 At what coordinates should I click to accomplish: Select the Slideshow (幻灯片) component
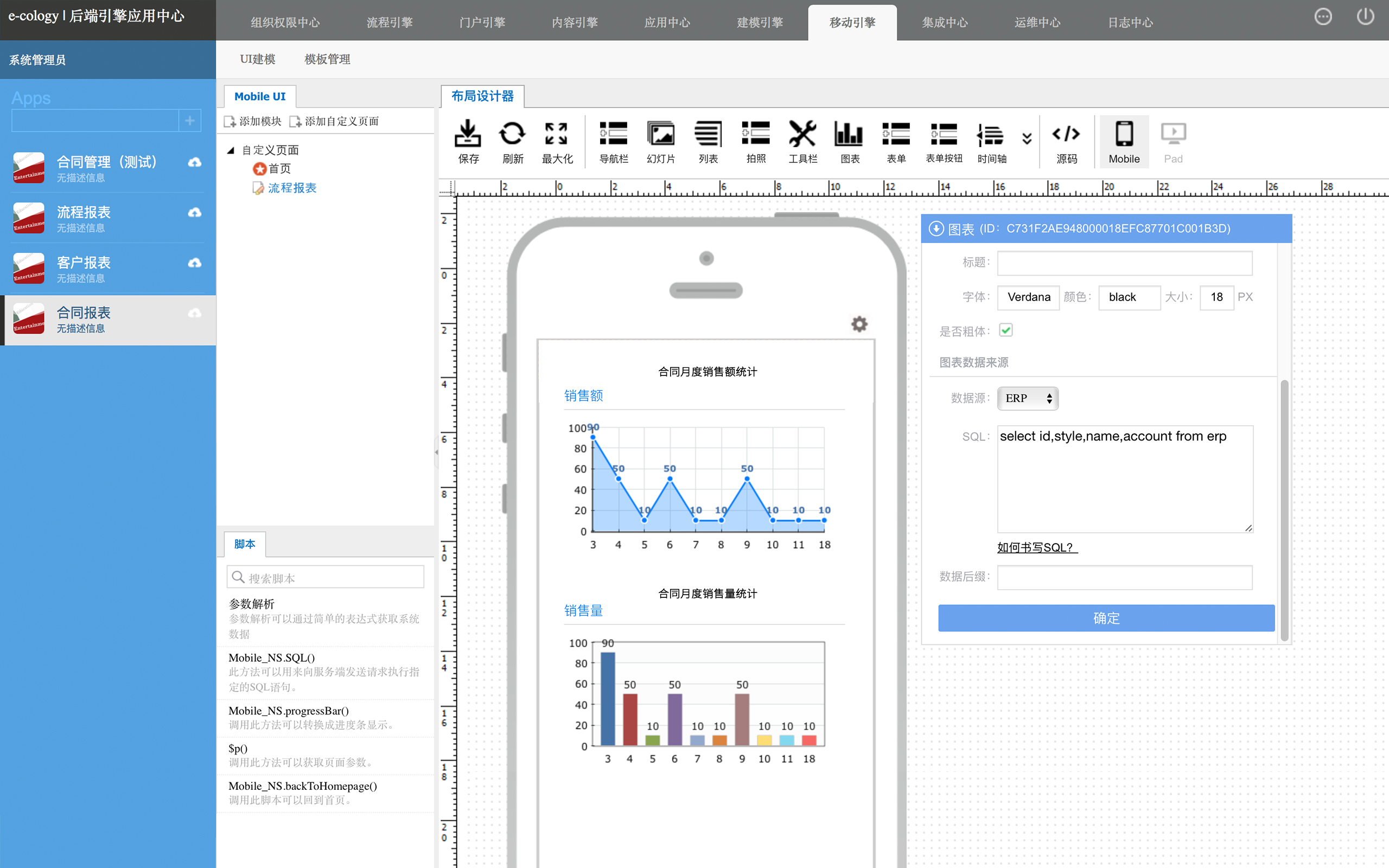click(x=661, y=141)
